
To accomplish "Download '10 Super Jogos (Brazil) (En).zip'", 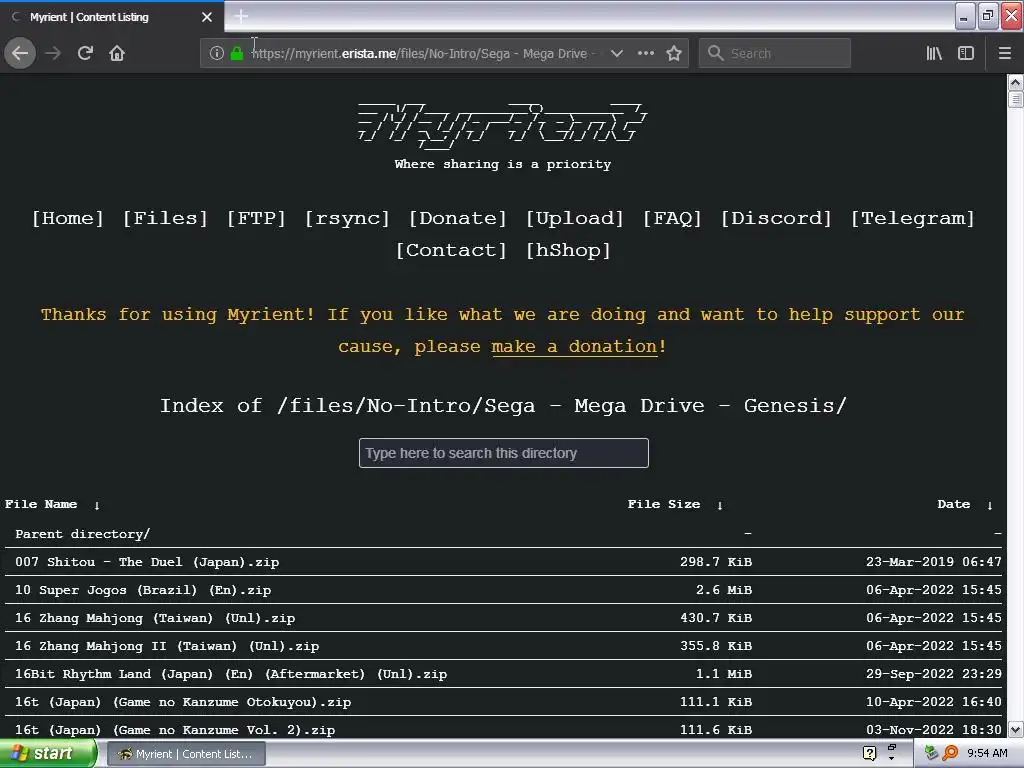I will click(143, 590).
